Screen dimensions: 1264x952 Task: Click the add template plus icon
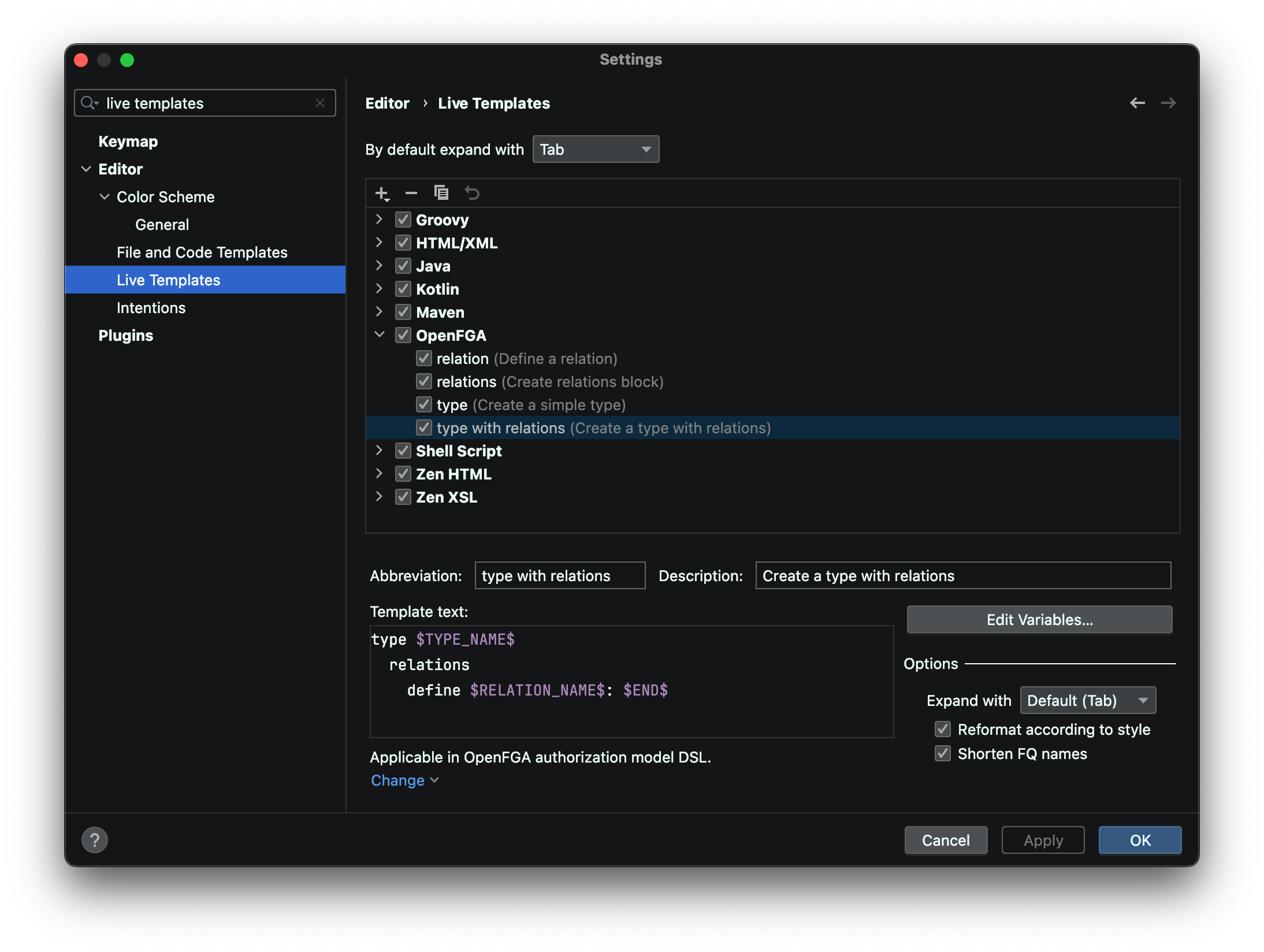(x=382, y=193)
